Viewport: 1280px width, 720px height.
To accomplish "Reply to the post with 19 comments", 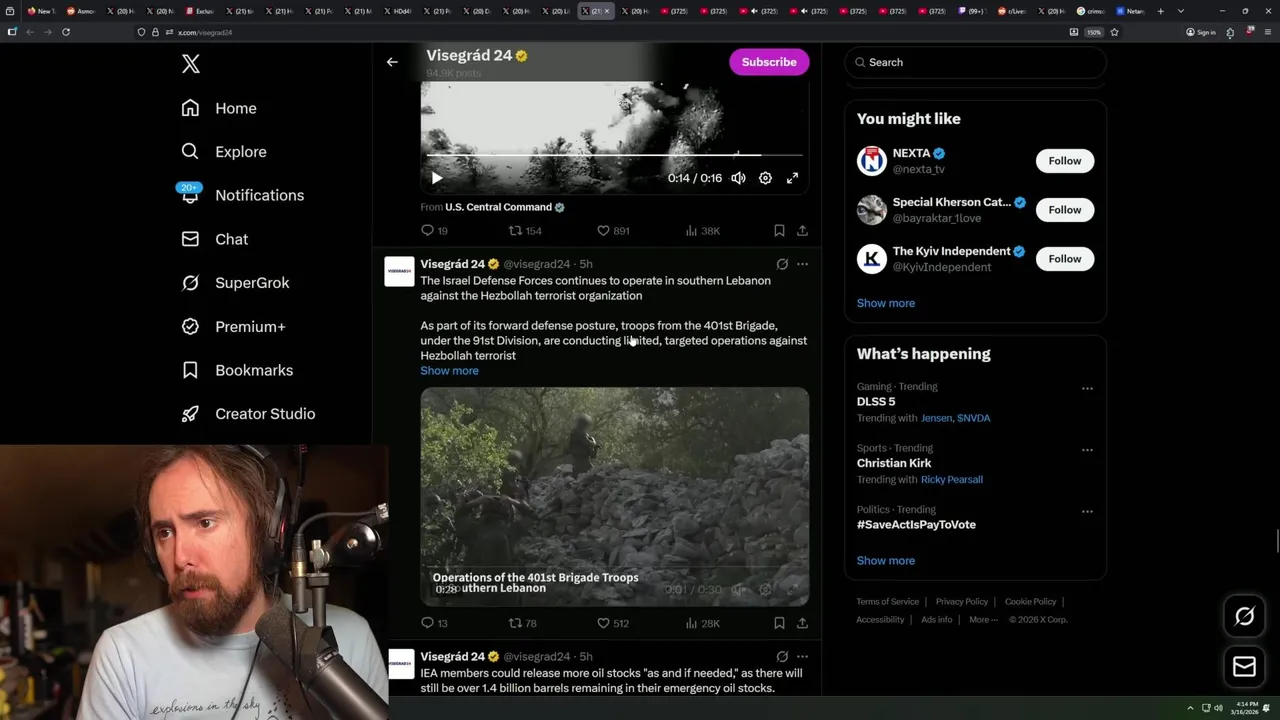I will click(434, 231).
